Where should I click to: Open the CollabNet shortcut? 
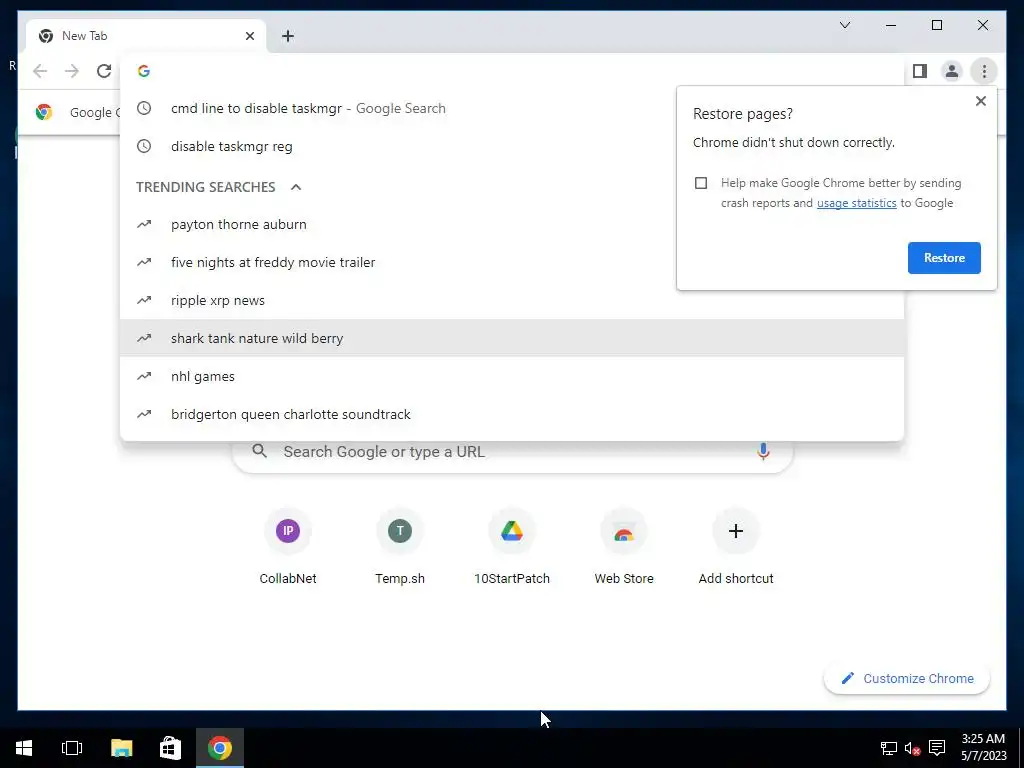(288, 547)
